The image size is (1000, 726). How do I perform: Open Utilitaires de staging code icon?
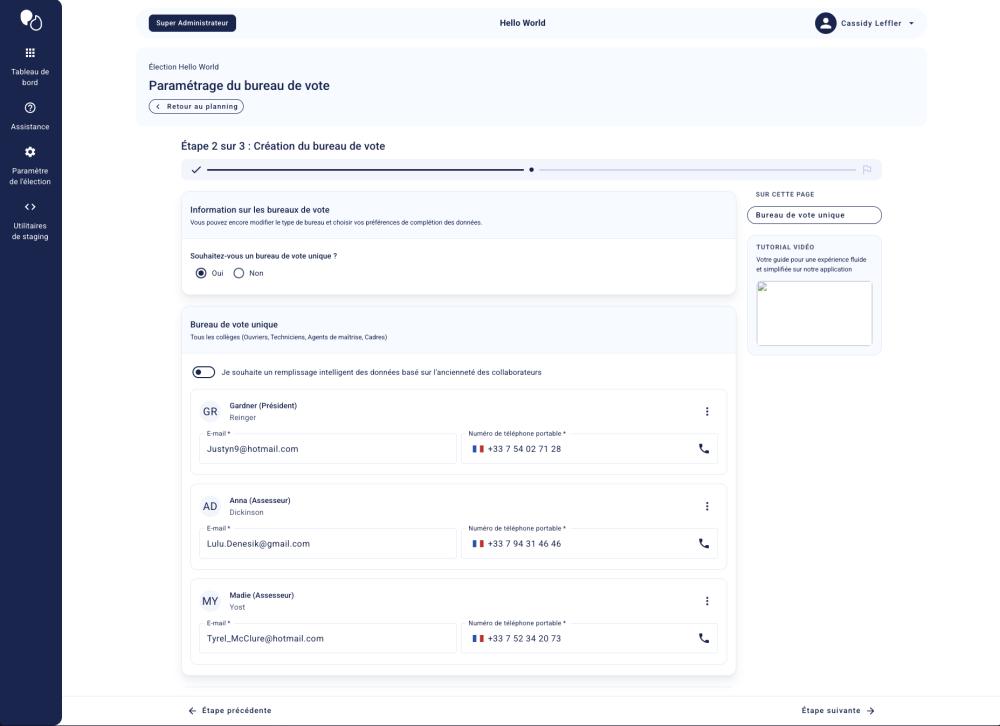[30, 207]
